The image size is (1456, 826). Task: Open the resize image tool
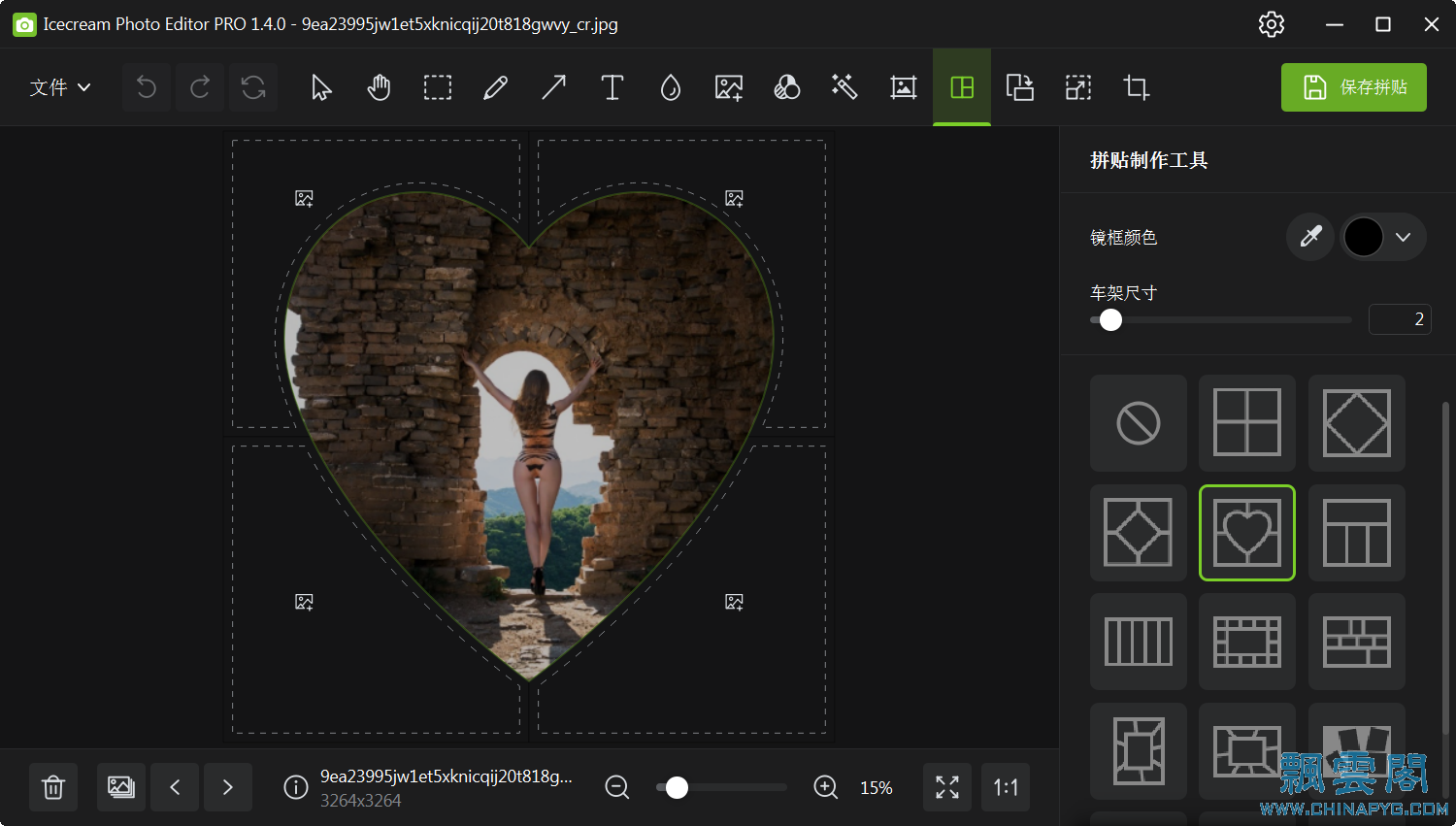pyautogui.click(x=1078, y=87)
